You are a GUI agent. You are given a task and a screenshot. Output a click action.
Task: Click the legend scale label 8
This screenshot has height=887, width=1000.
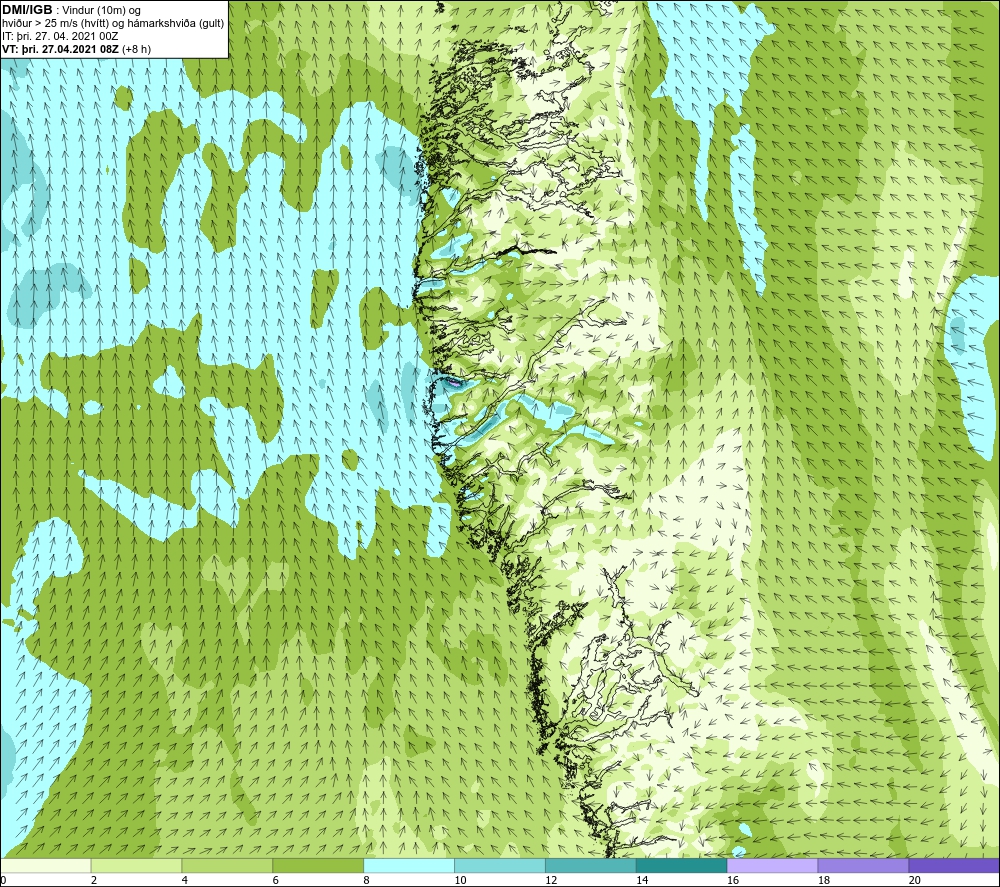[366, 880]
